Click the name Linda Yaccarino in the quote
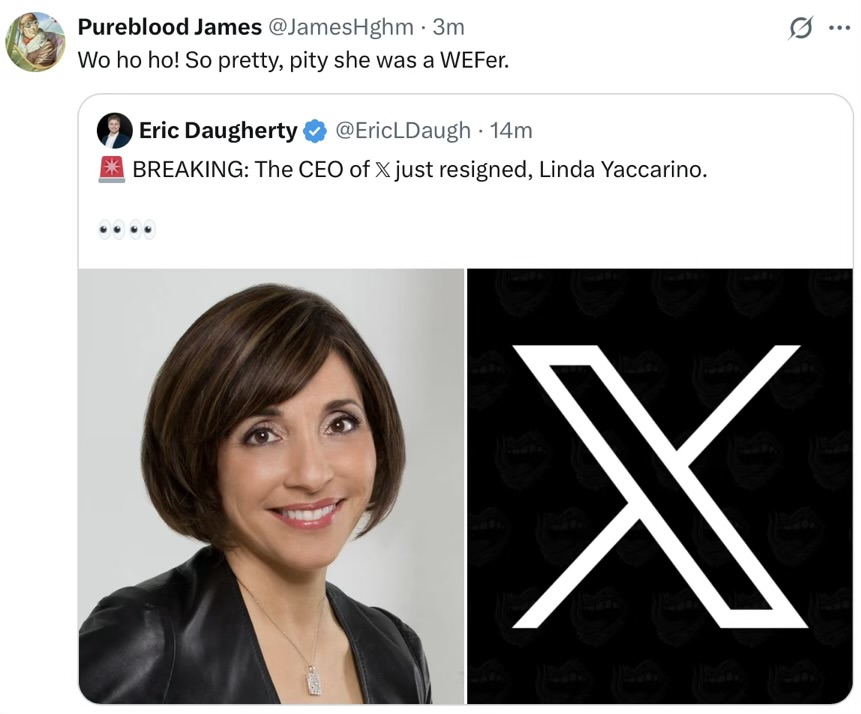This screenshot has width=861, height=714. coord(623,170)
